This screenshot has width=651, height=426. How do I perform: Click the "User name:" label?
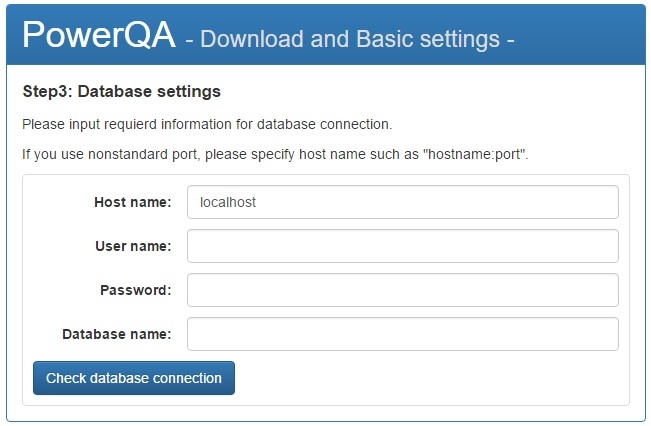(x=133, y=246)
